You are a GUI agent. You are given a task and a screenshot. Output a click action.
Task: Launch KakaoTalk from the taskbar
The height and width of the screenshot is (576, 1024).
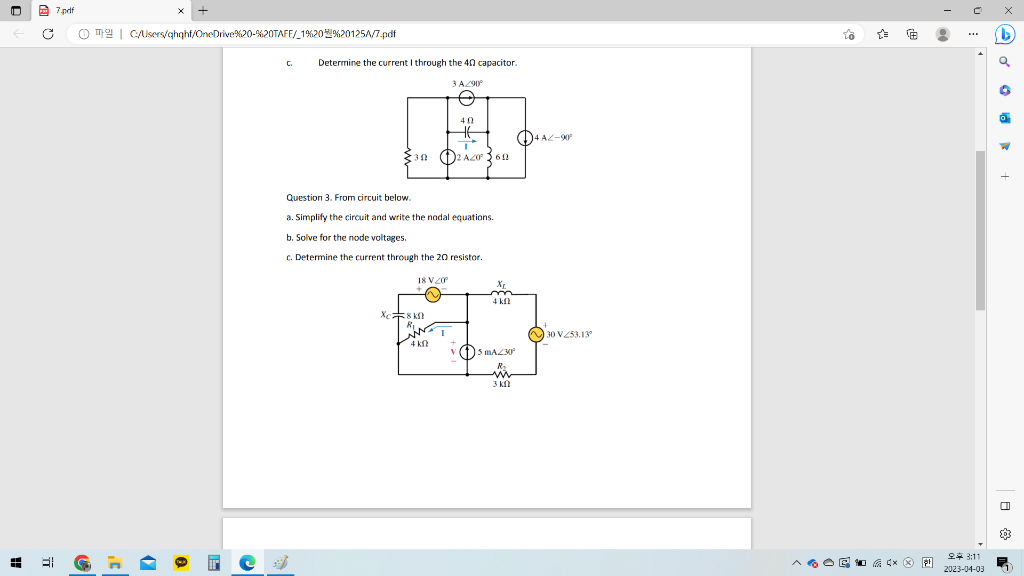point(180,563)
